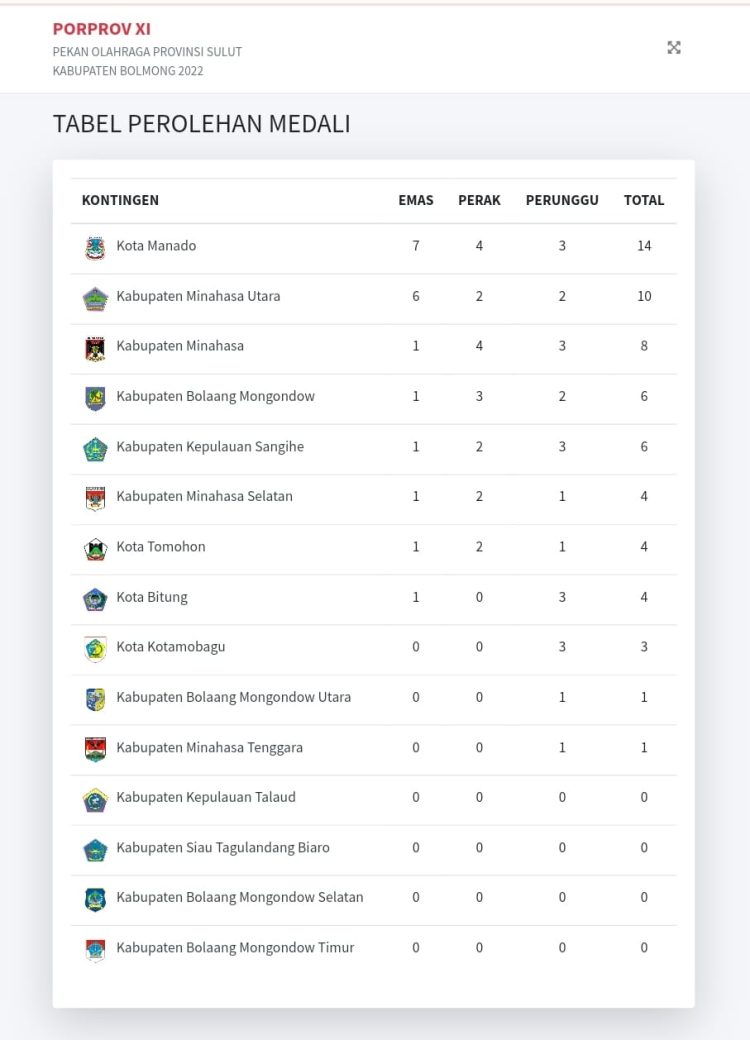Sort table by the PERAK column
The width and height of the screenshot is (750, 1040).
tap(479, 200)
